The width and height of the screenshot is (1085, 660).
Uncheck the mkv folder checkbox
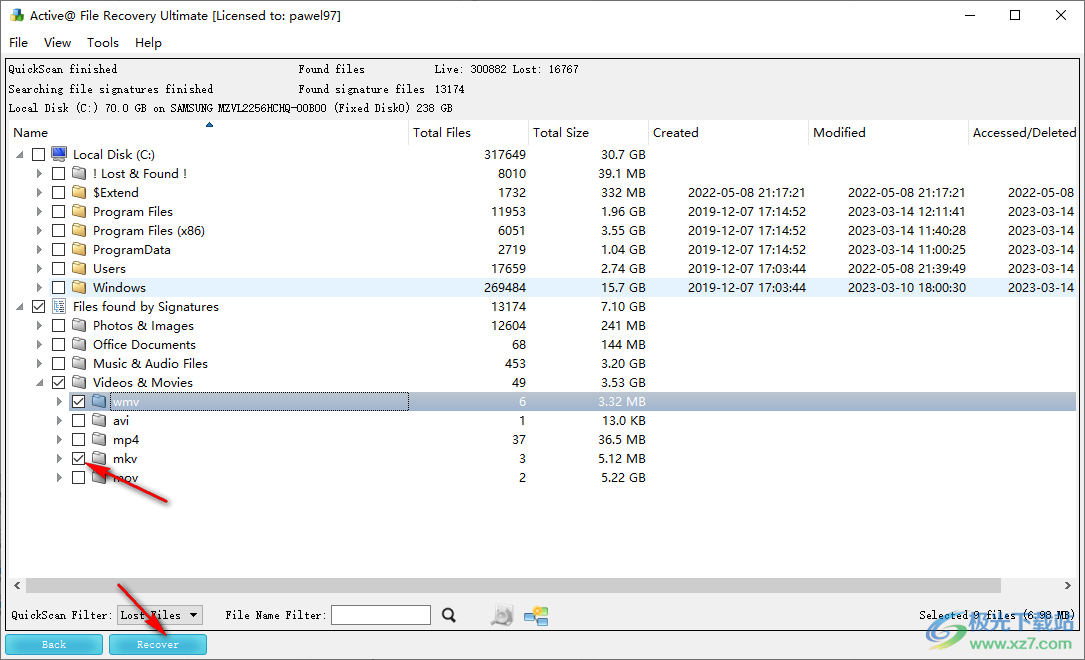coord(79,458)
